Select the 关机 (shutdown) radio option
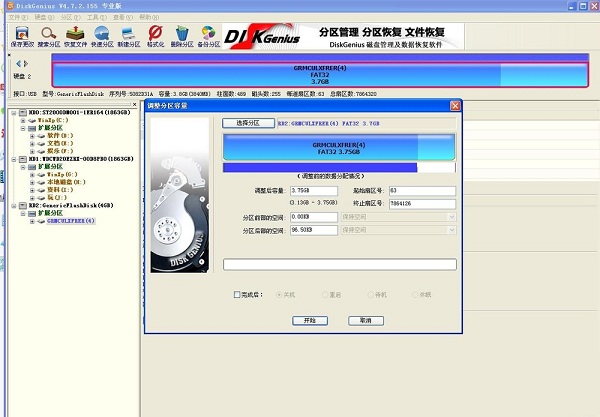The image size is (600, 417). [x=279, y=294]
